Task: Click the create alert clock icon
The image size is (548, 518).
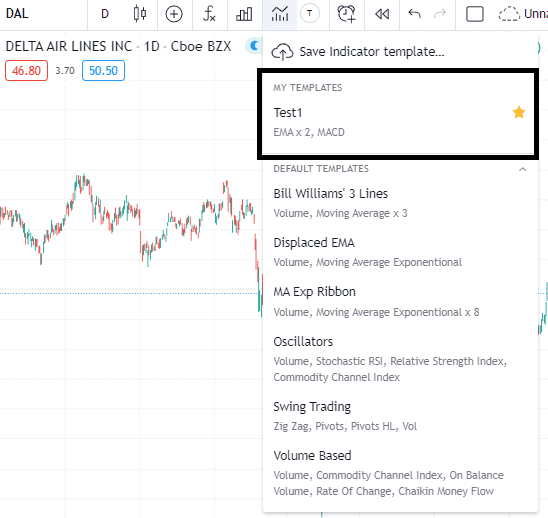Action: 346,14
